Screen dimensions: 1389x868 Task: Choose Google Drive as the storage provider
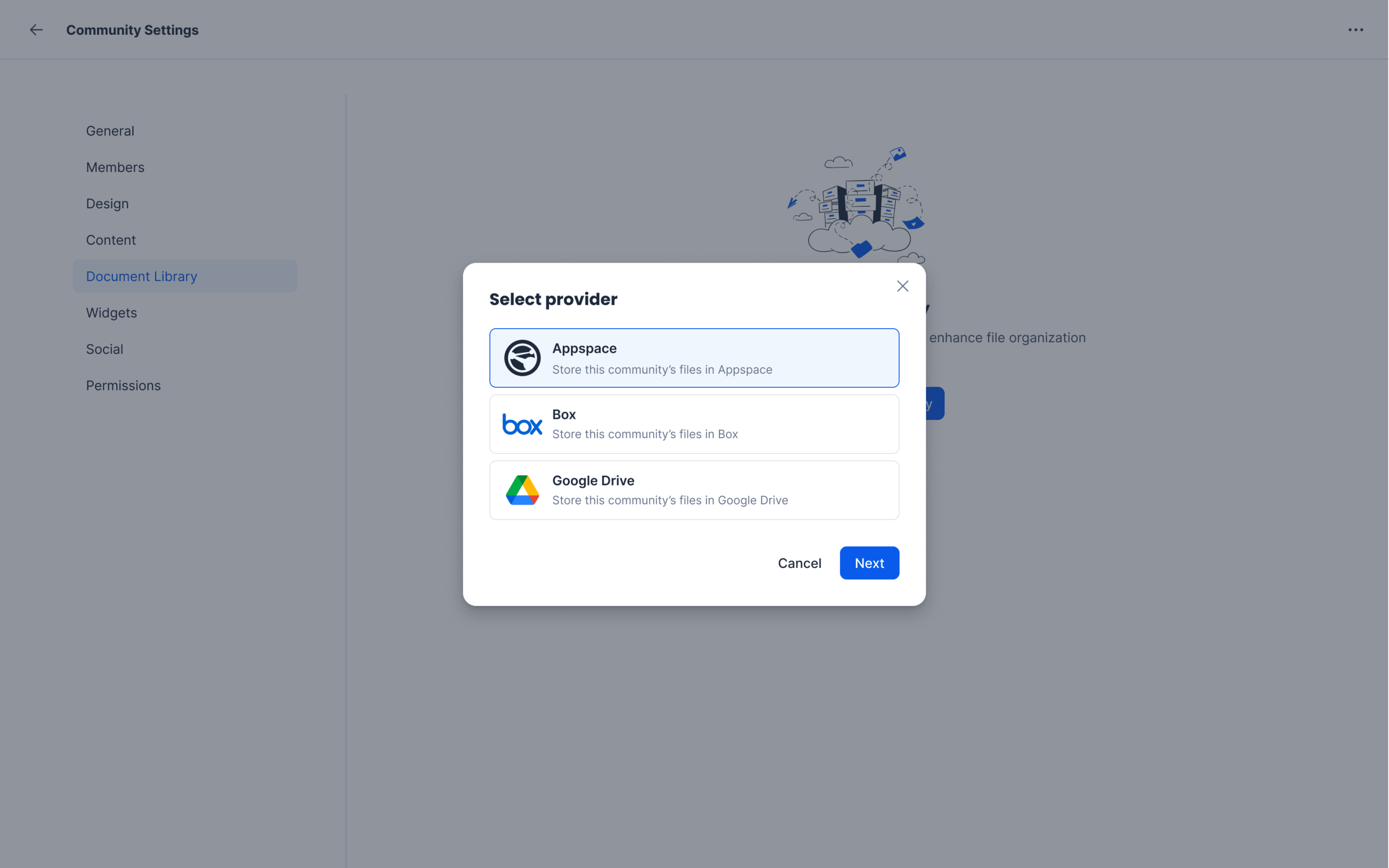693,490
